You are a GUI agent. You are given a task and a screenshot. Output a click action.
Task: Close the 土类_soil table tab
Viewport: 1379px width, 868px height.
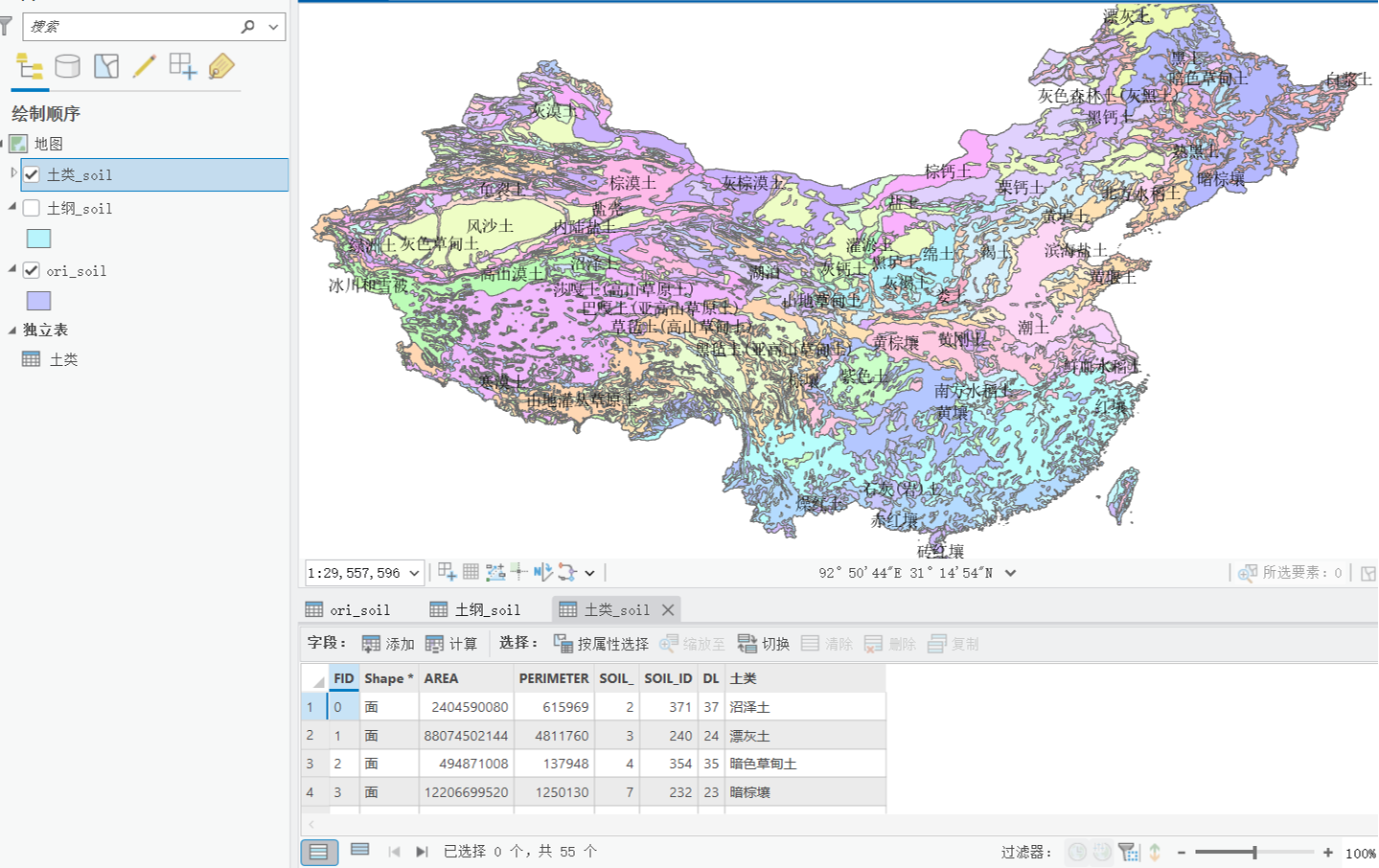pyautogui.click(x=668, y=609)
